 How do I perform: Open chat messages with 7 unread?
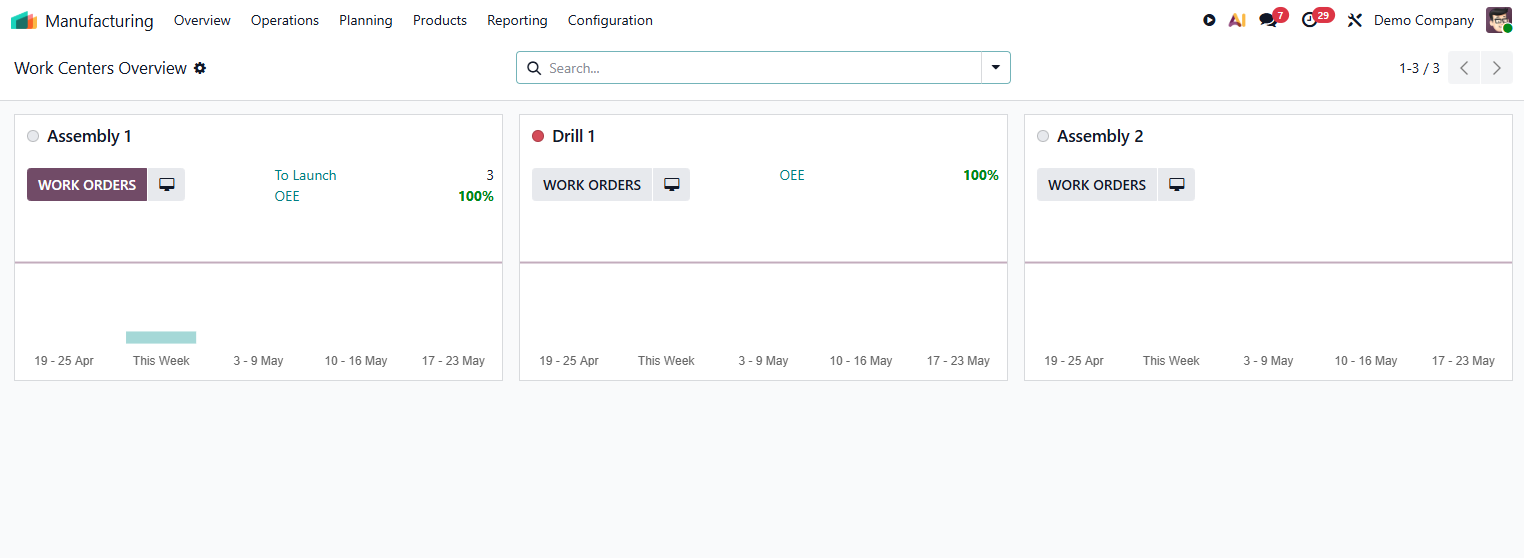coord(1273,19)
